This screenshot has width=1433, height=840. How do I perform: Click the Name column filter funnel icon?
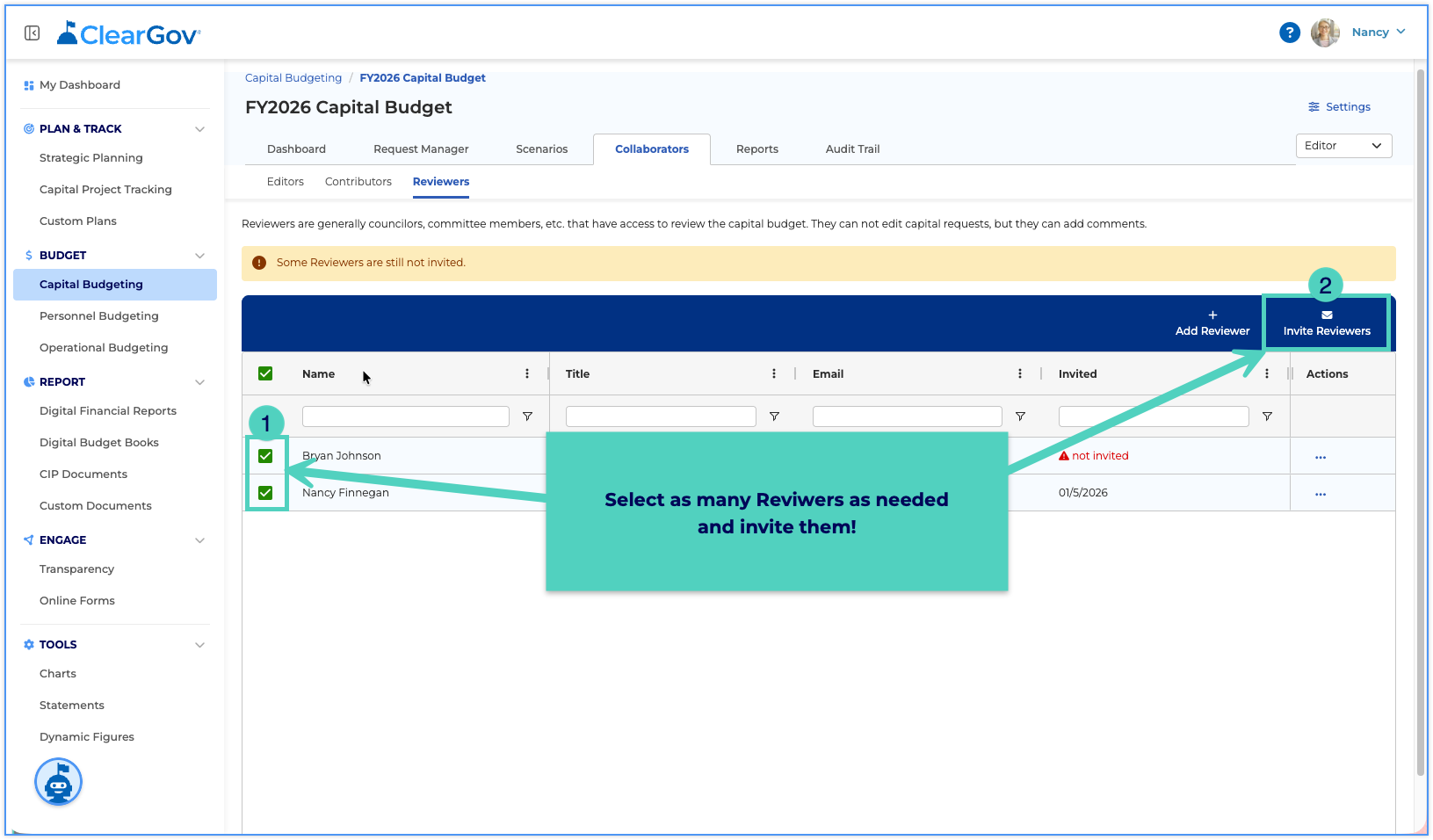coord(527,416)
